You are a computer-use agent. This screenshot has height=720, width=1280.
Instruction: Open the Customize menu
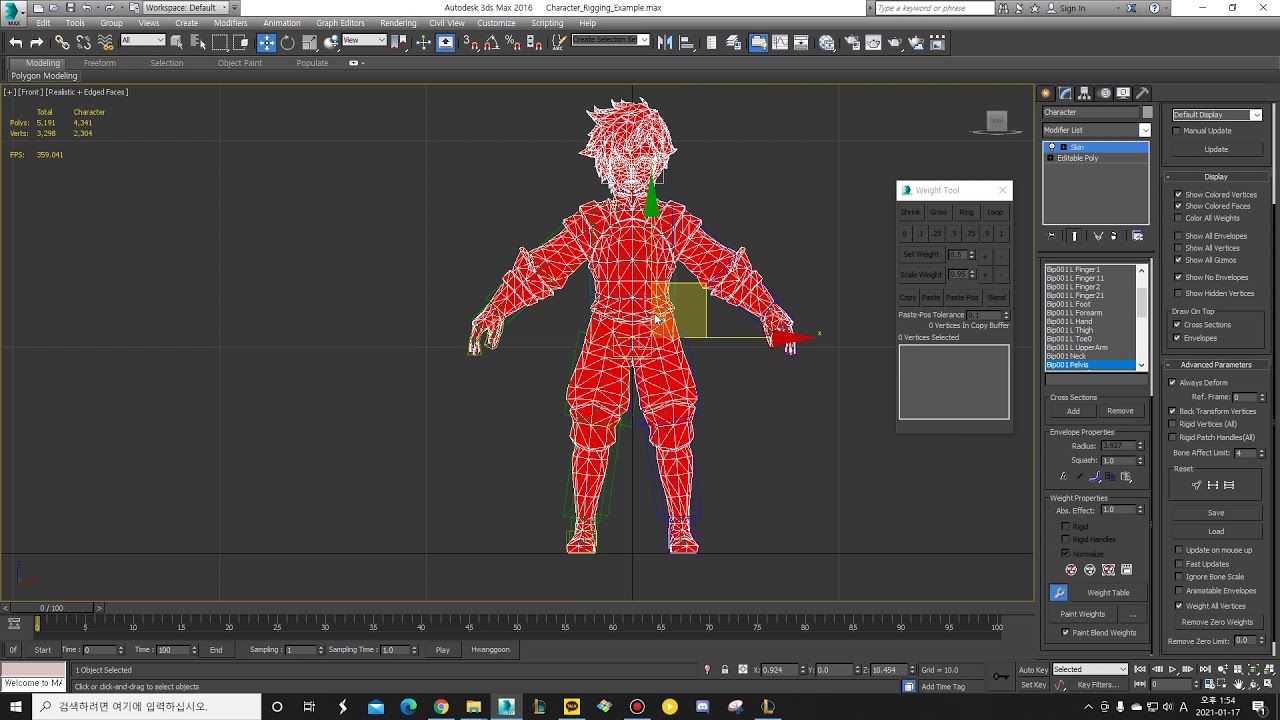(x=496, y=23)
